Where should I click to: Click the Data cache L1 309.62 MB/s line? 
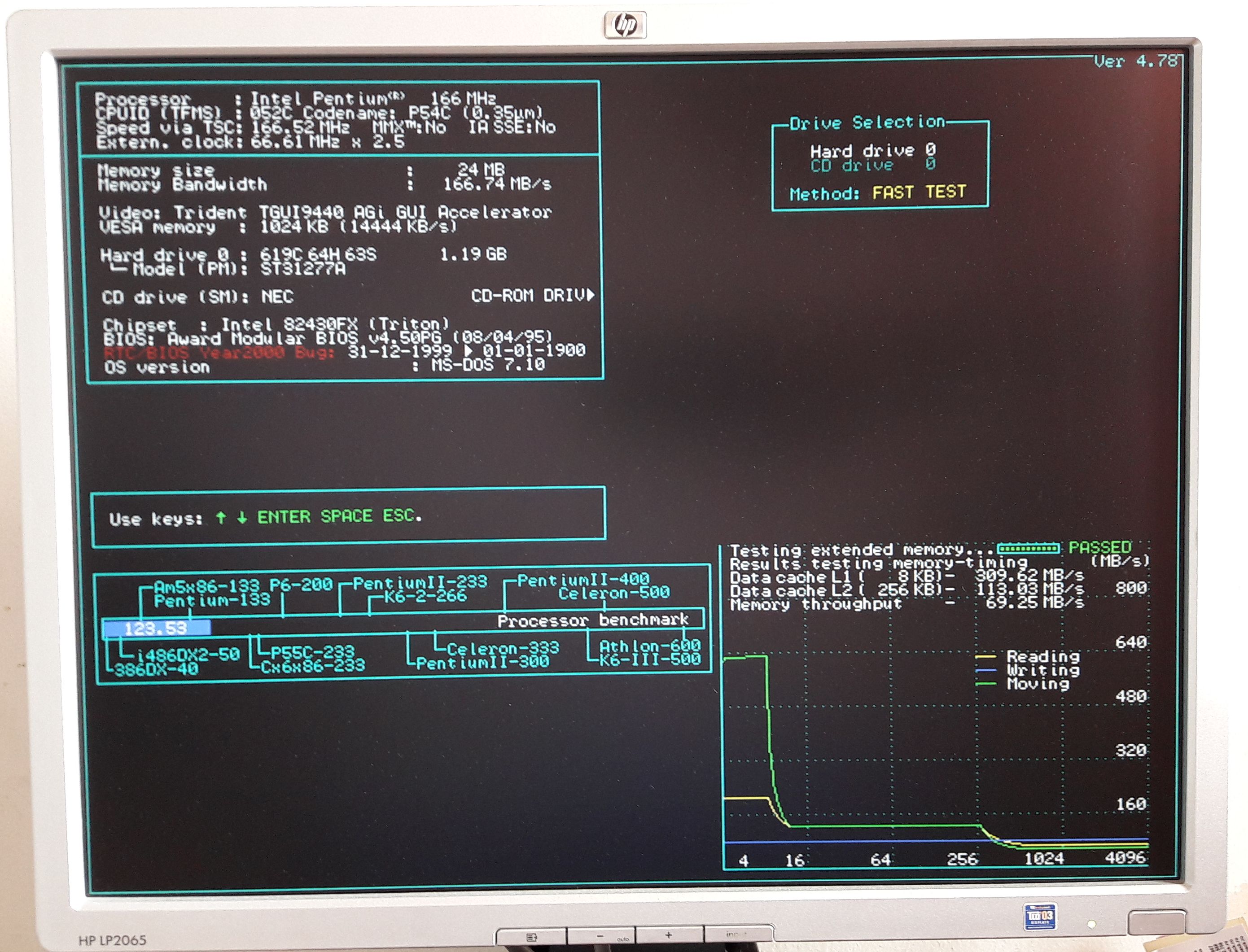click(907, 577)
